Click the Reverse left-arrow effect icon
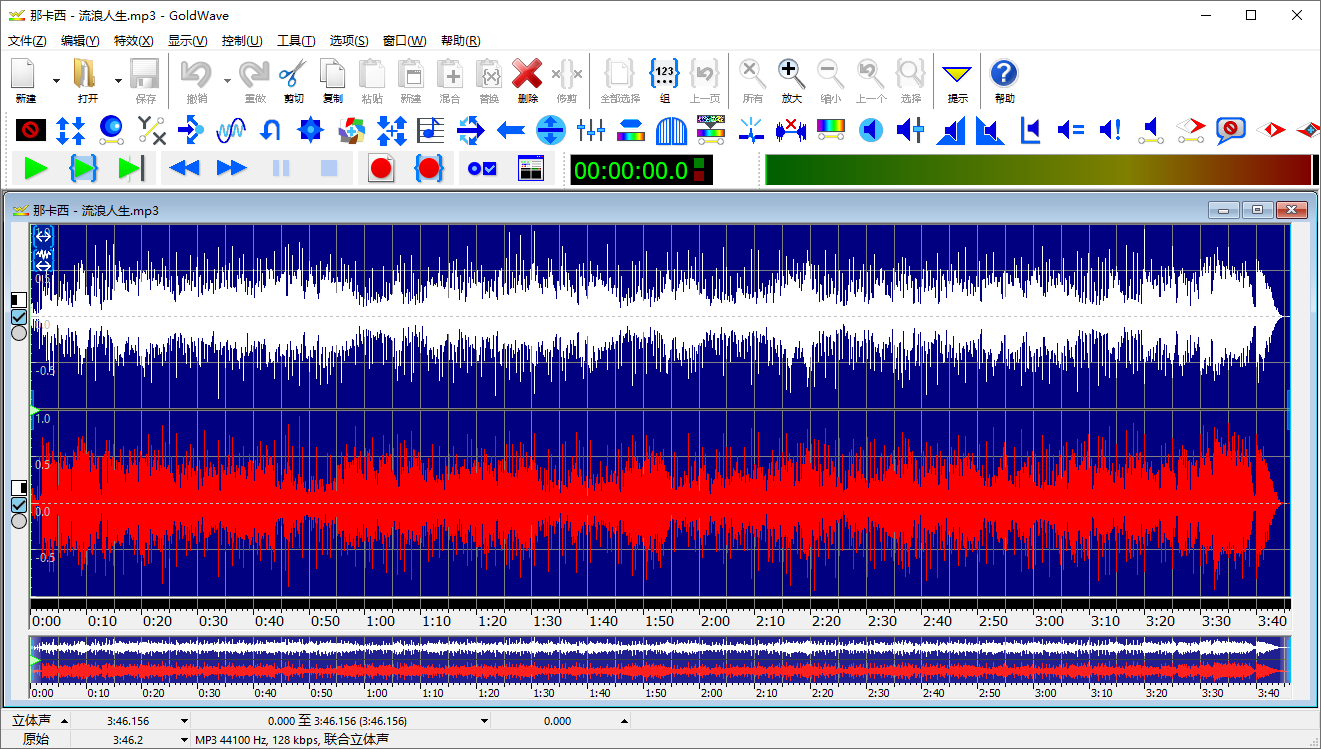 click(x=511, y=130)
